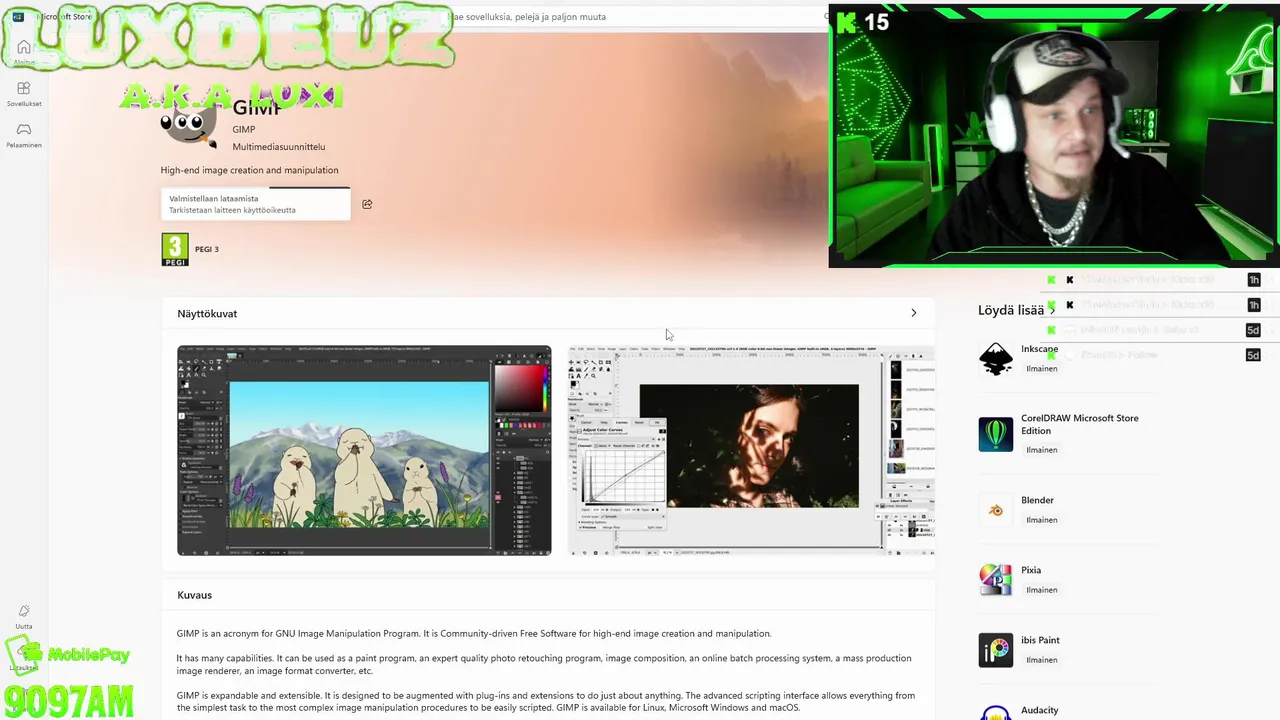
Task: Open the ibis Paint app title
Action: 1040,640
